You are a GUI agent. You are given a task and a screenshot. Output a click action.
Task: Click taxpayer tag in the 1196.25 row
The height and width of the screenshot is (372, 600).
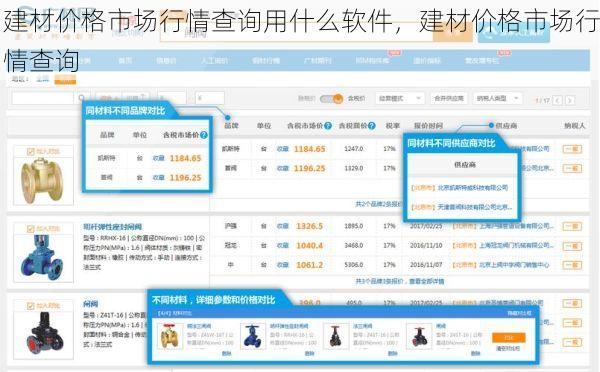coord(572,168)
